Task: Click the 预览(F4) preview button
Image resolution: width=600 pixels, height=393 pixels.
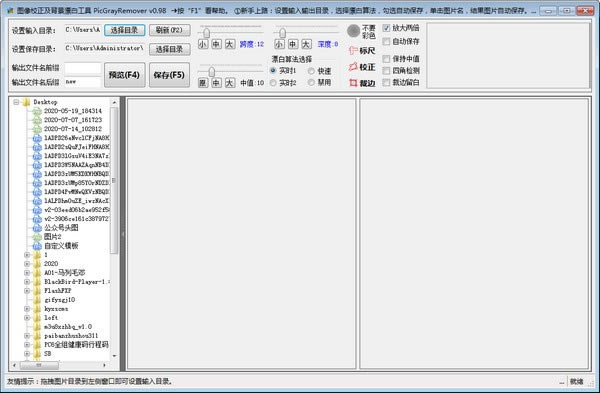Action: 125,75
